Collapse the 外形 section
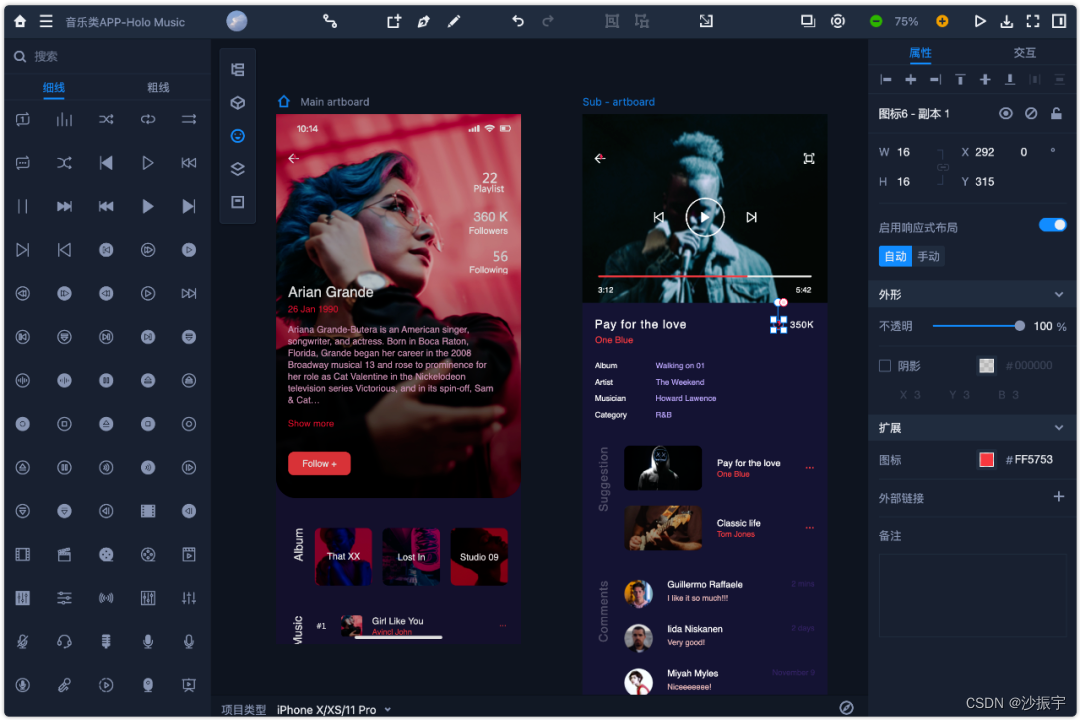The width and height of the screenshot is (1082, 721). tap(1059, 295)
